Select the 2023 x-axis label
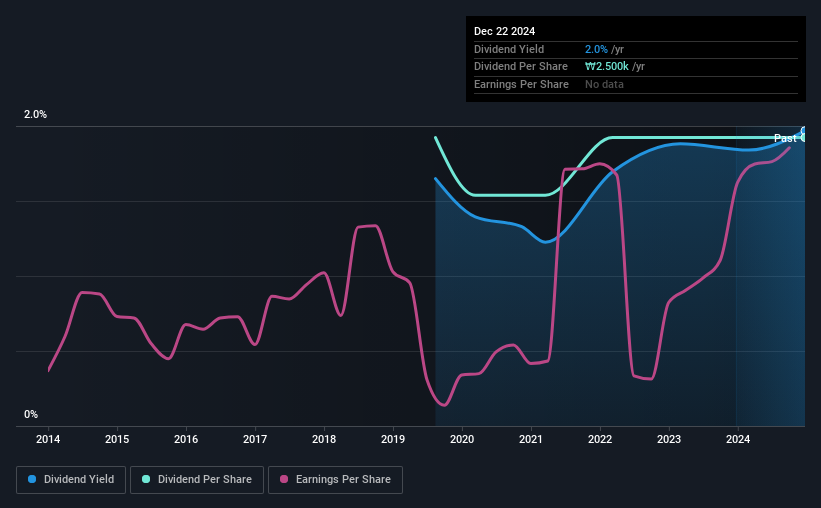This screenshot has height=508, width=821. point(669,439)
